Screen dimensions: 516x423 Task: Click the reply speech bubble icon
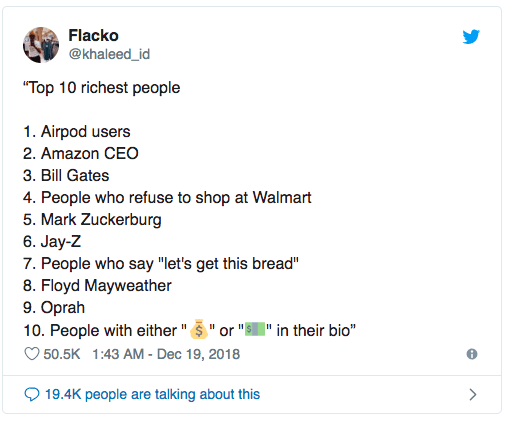point(32,394)
